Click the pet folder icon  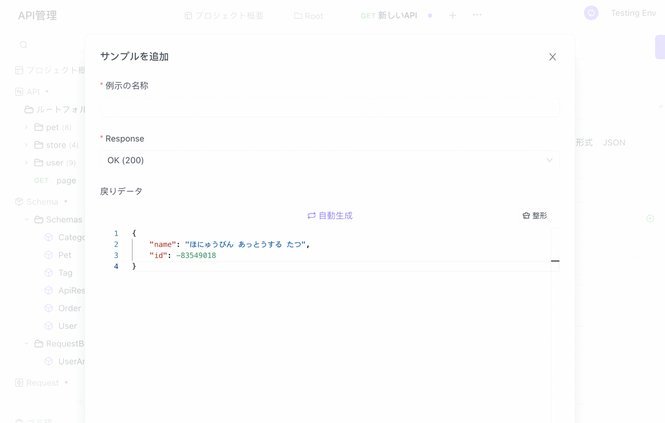[39, 127]
